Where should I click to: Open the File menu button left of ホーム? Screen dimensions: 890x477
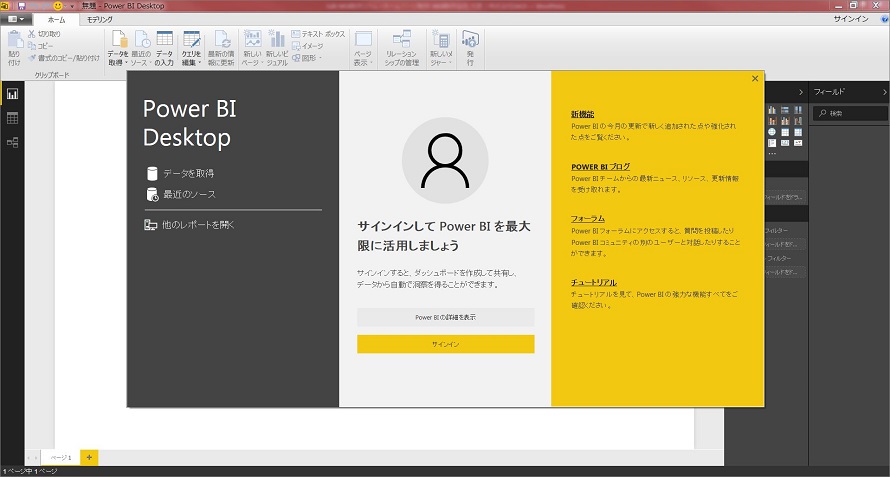16,19
